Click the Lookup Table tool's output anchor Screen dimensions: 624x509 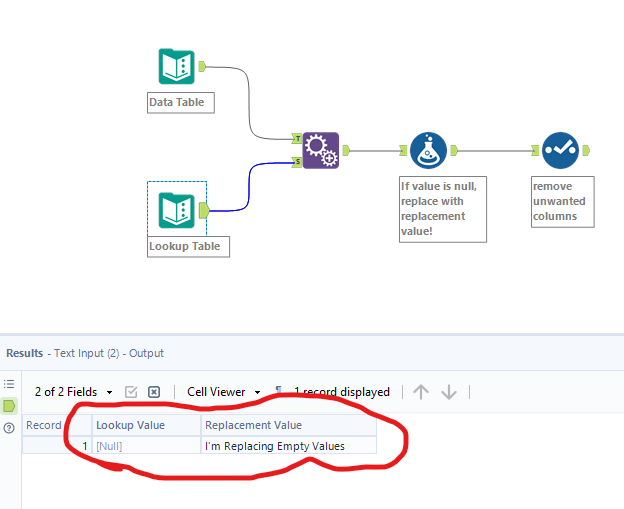pos(204,211)
